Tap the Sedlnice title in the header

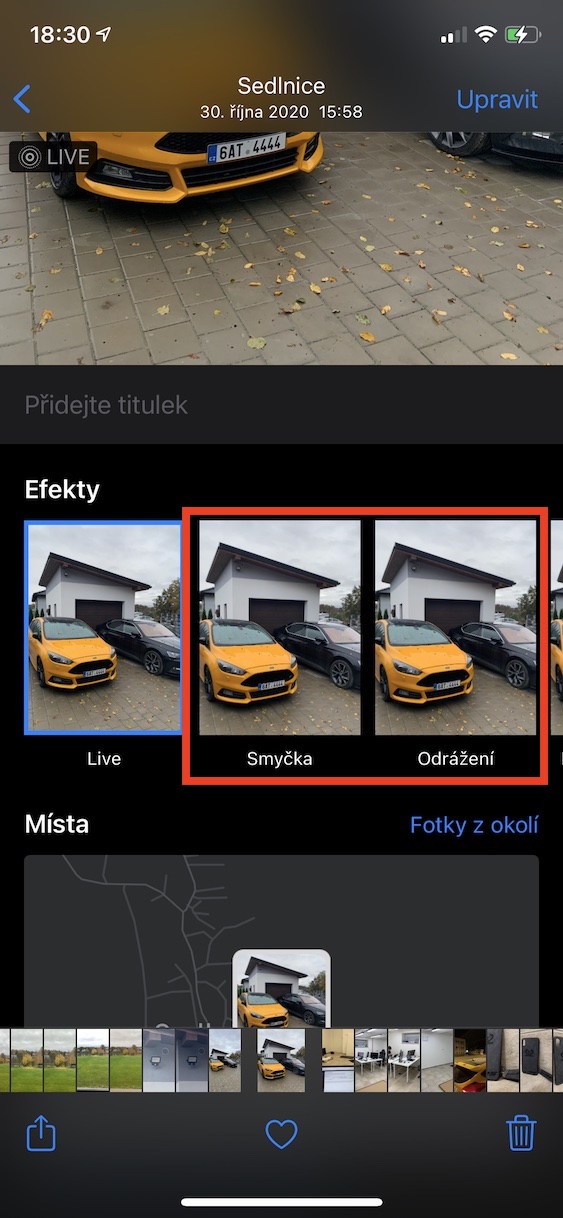coord(281,86)
